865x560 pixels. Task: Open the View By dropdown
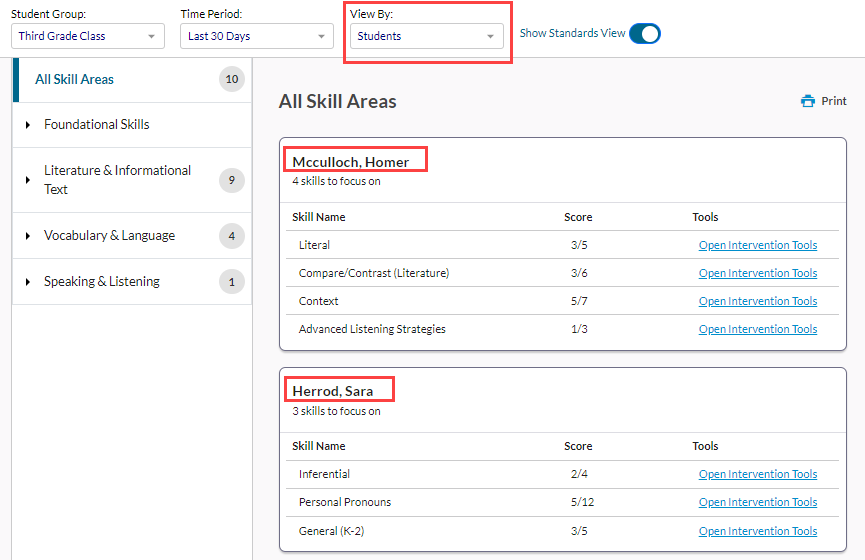tap(426, 36)
